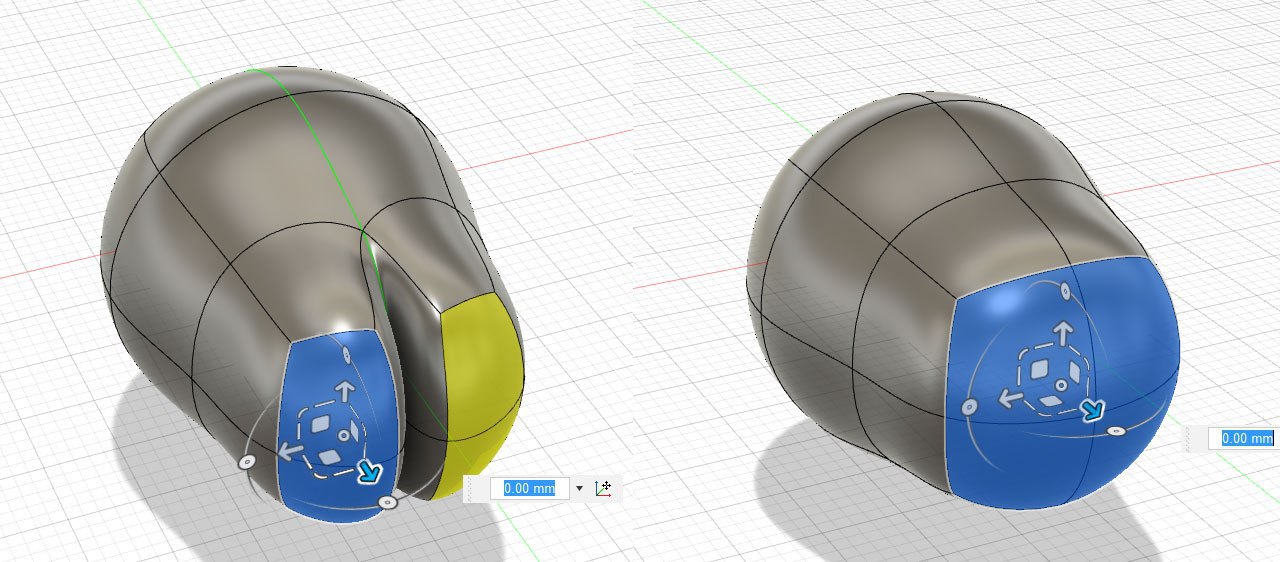Click the upward move arrow on the smooth model manipulator

coord(1063,333)
